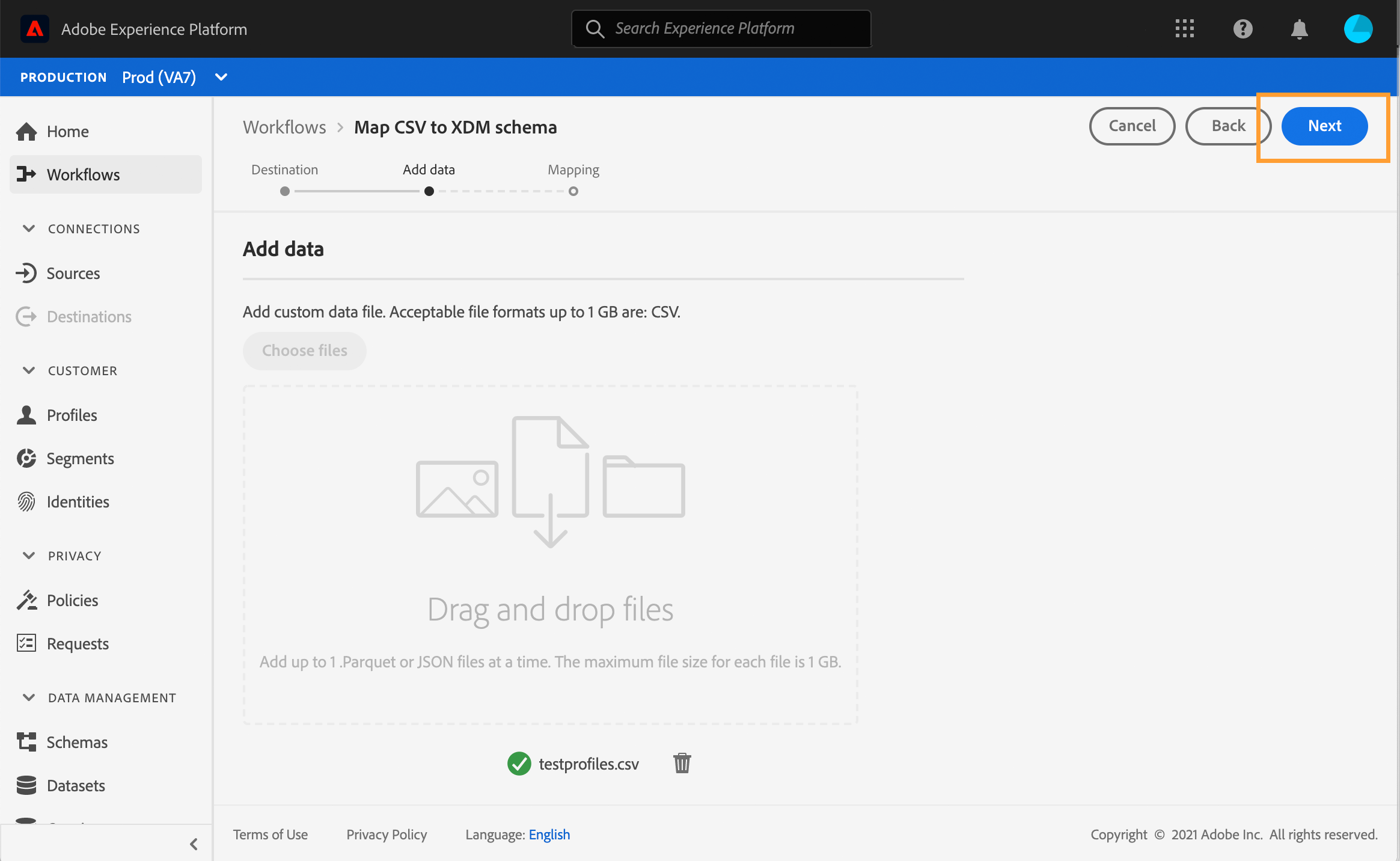Click the Adobe logo icon

tap(35, 29)
